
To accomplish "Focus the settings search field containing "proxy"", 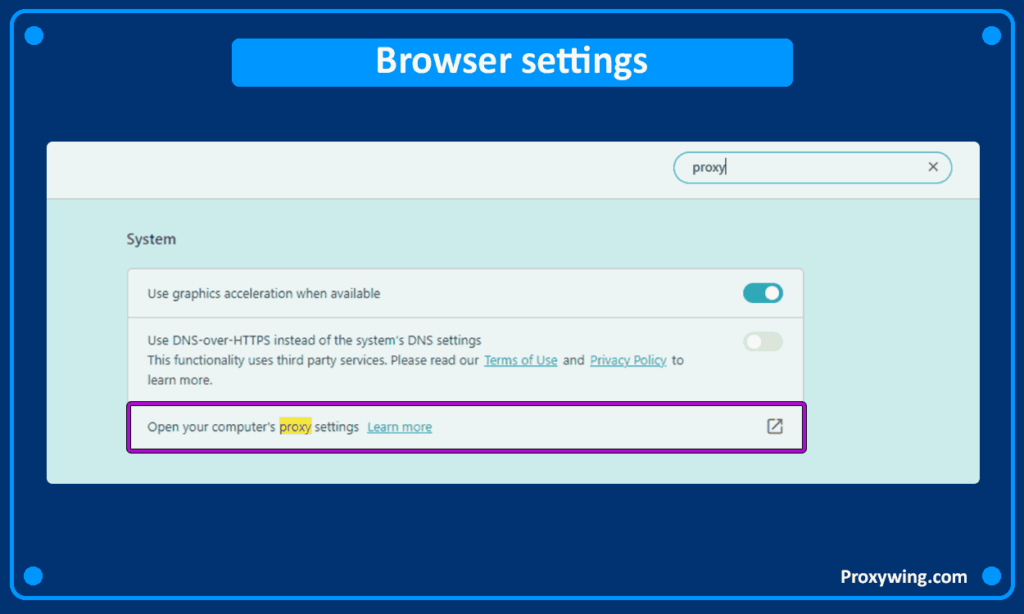I will click(x=800, y=167).
